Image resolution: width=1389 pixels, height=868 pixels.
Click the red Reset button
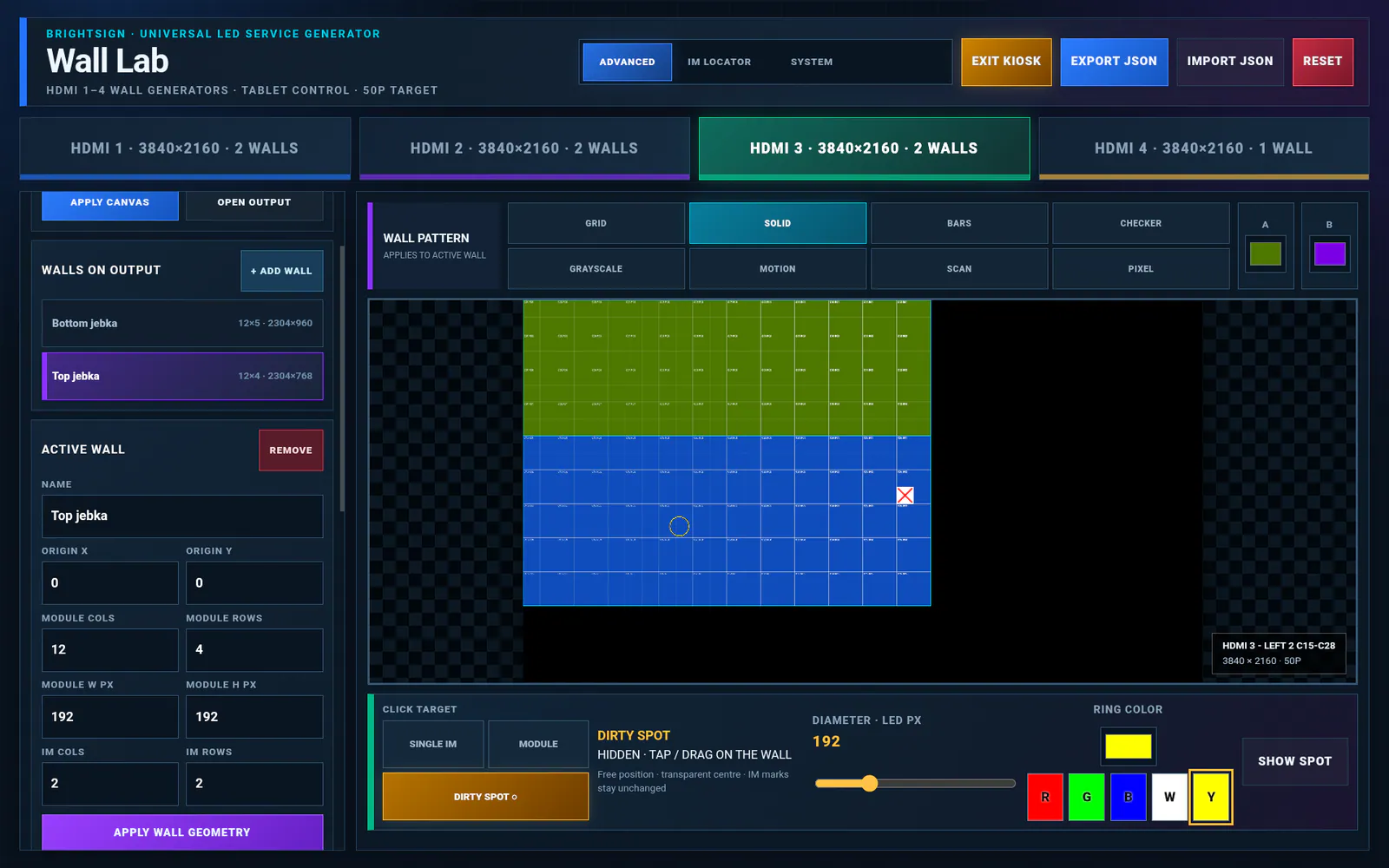point(1322,62)
